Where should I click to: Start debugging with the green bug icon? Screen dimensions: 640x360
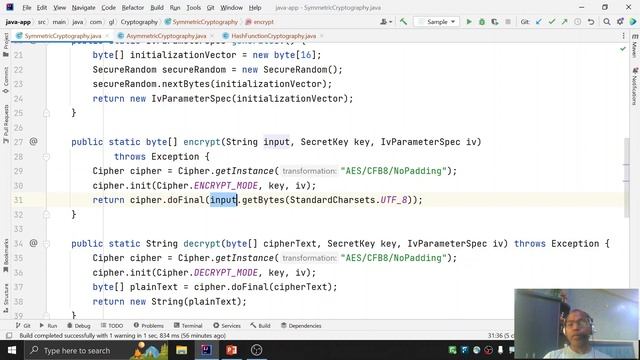[482, 22]
